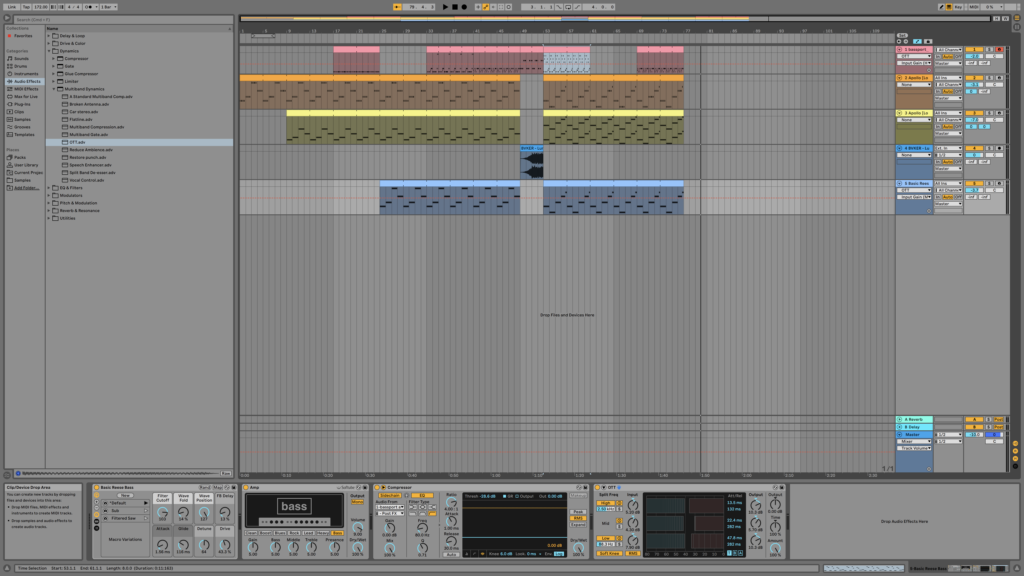Select Drums category in browser
The width and height of the screenshot is (1024, 576).
(x=21, y=65)
